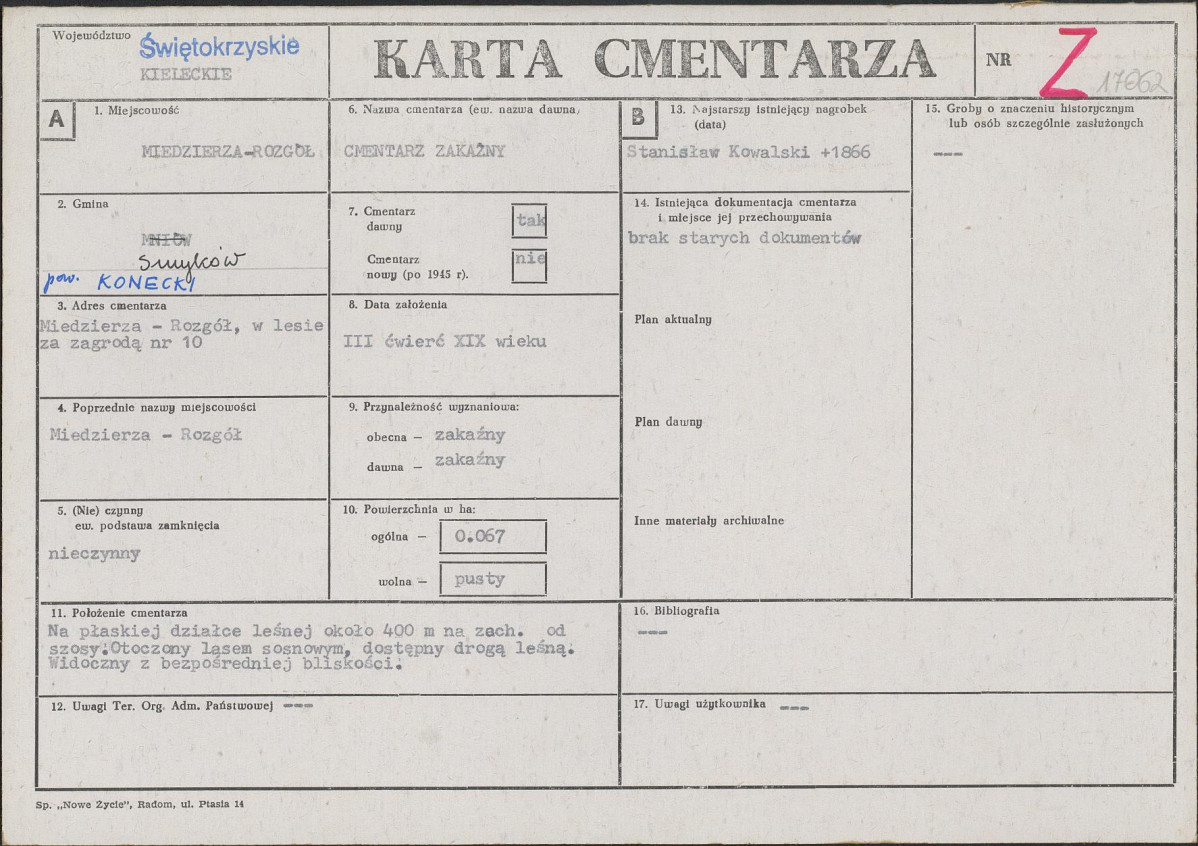Click the pencilled number 17062
Image resolution: width=1198 pixels, height=846 pixels.
click(x=1132, y=83)
